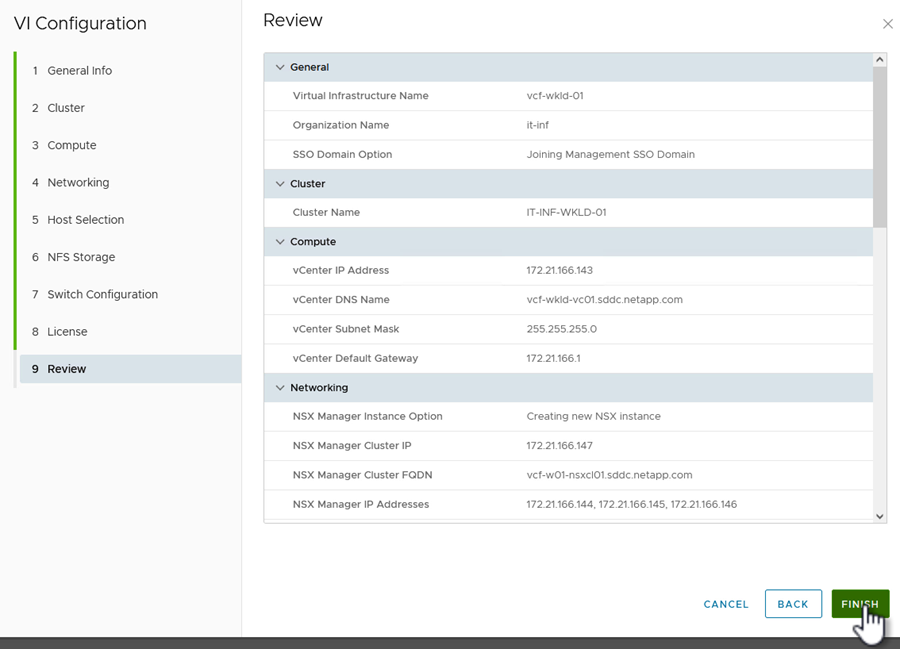Collapse the Networking section chevron
The height and width of the screenshot is (649, 900).
280,388
